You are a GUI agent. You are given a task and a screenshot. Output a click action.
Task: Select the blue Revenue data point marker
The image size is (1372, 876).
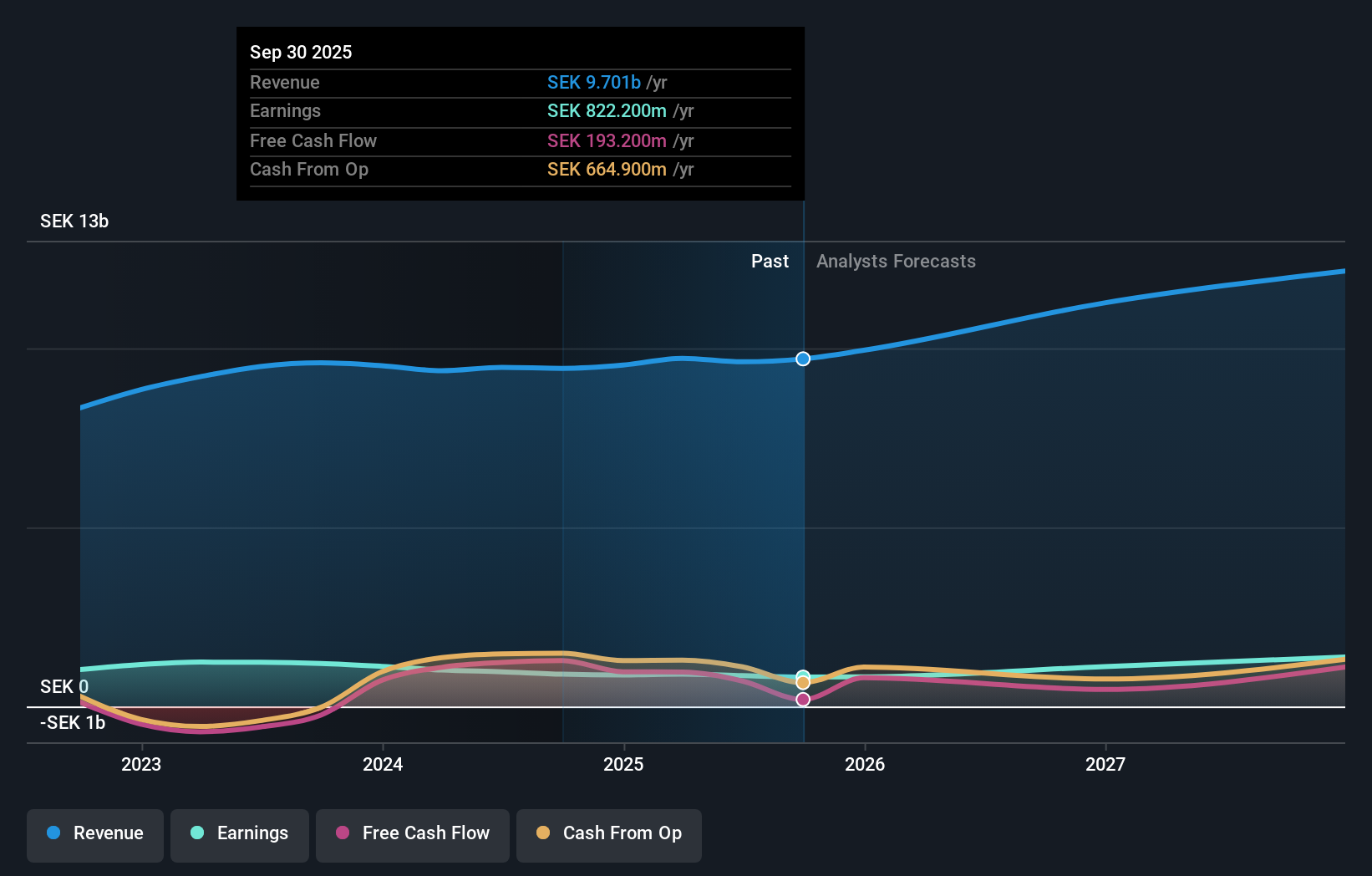[x=803, y=359]
